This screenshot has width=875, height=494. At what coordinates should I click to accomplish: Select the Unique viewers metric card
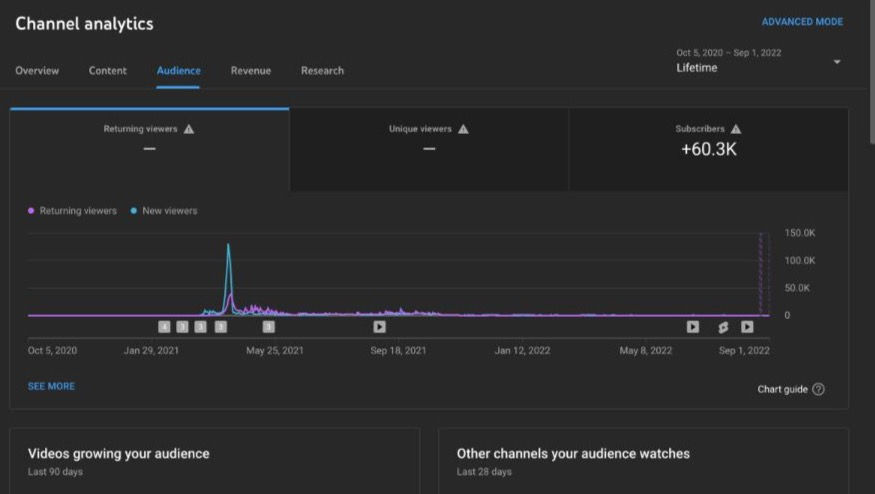pyautogui.click(x=429, y=150)
